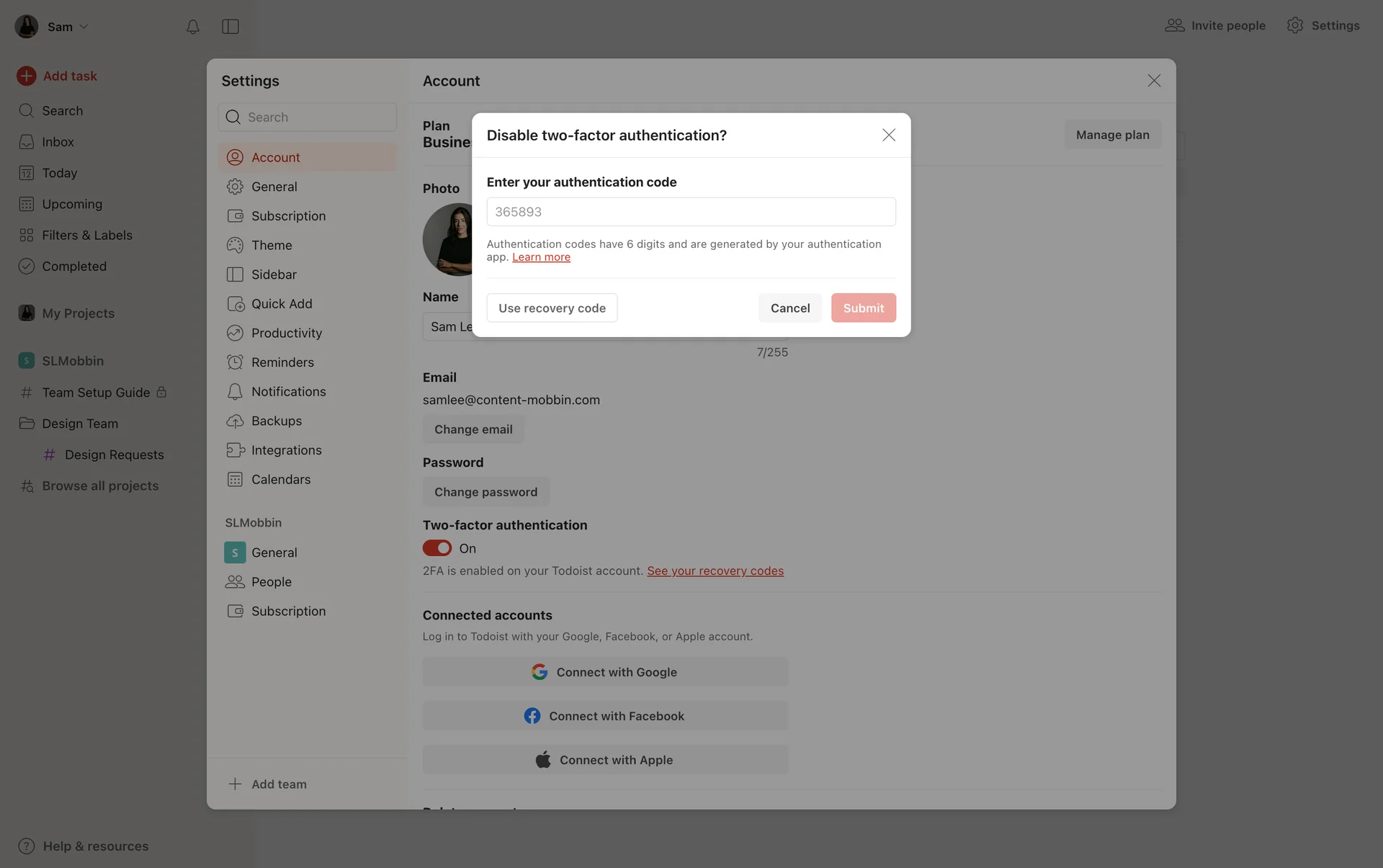The height and width of the screenshot is (868, 1383).
Task: Open Theme settings palette icon
Action: 235,245
